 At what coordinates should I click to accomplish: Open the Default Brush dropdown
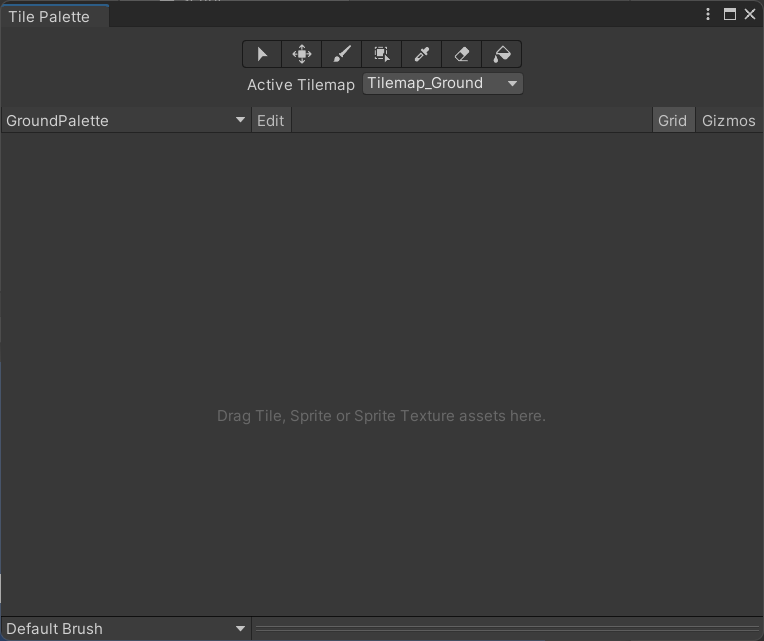126,629
